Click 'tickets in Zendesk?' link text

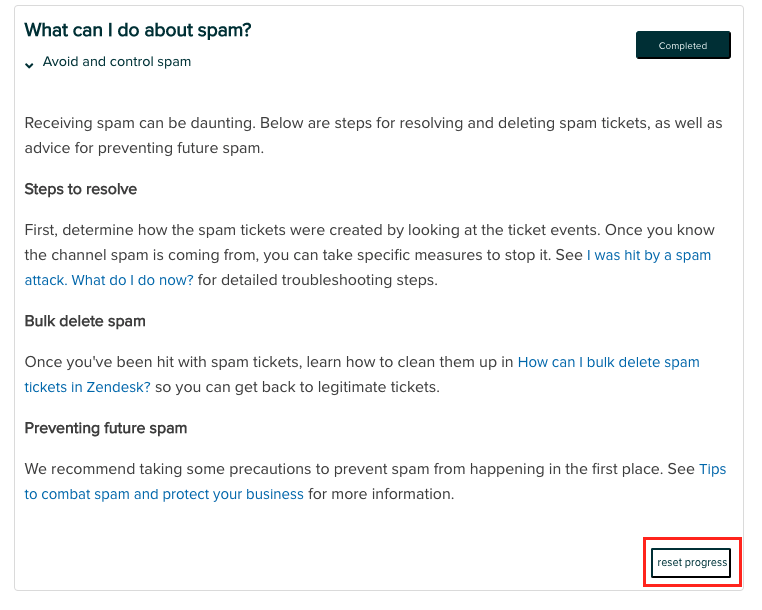coord(88,387)
